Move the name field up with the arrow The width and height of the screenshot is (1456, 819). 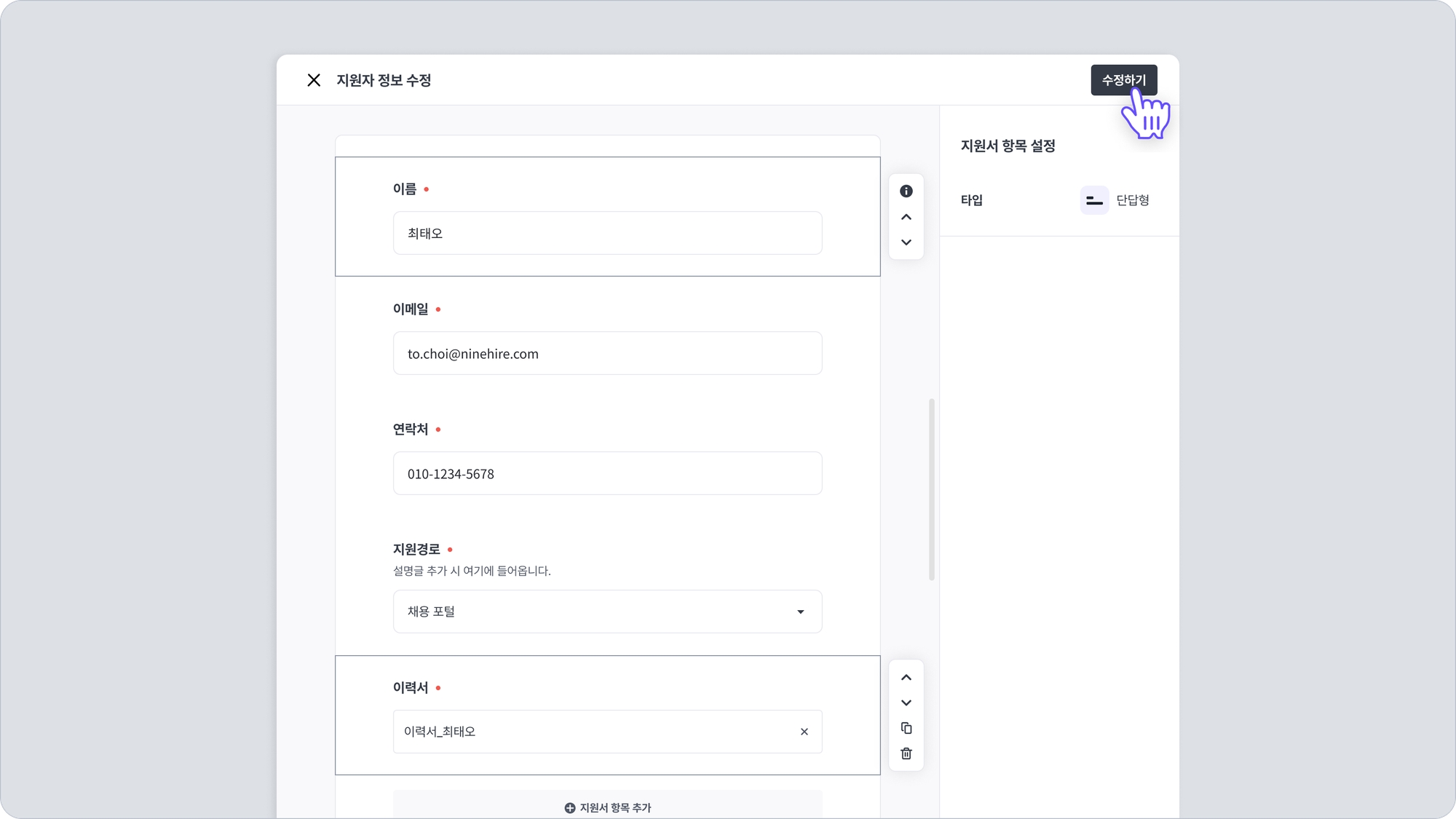tap(906, 217)
